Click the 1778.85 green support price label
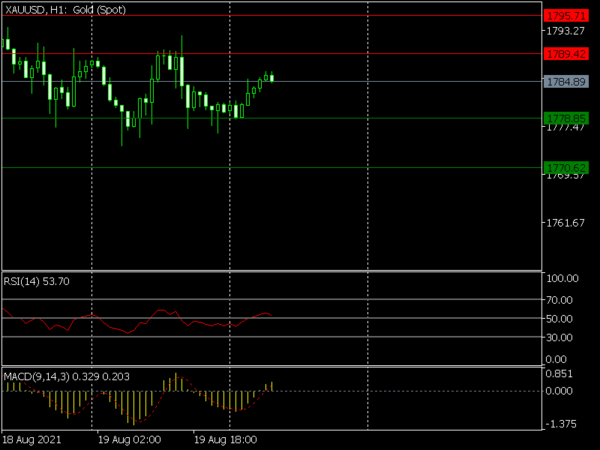 click(566, 118)
